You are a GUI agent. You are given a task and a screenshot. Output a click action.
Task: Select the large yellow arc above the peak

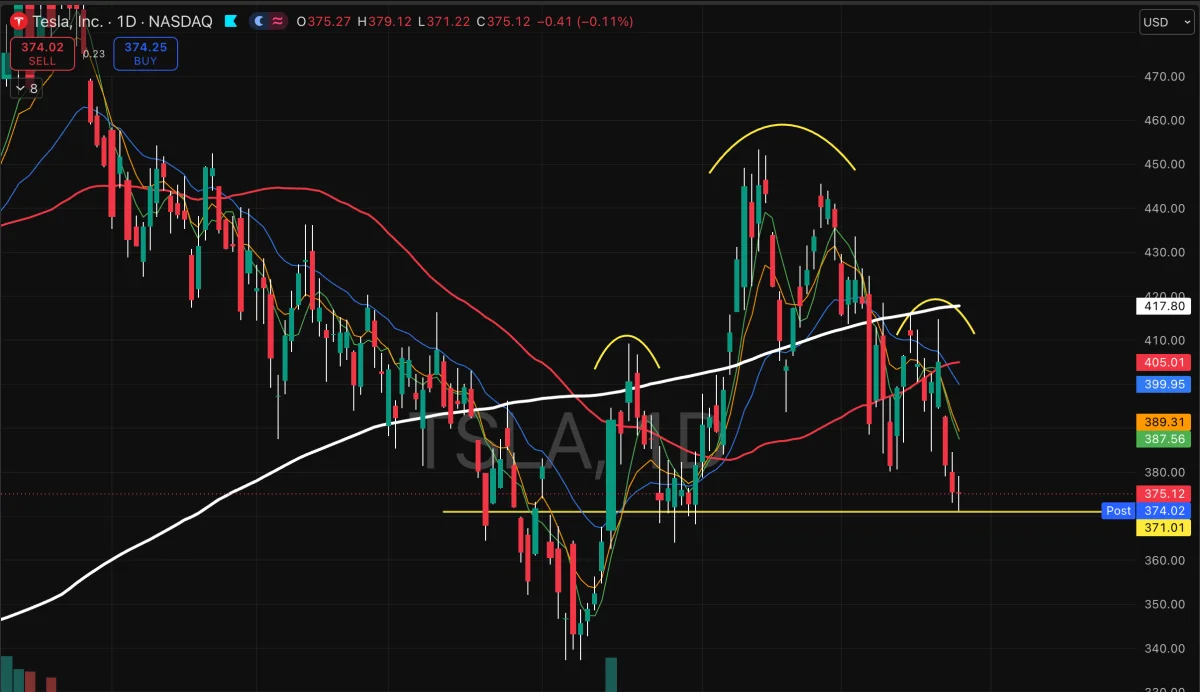(x=782, y=125)
